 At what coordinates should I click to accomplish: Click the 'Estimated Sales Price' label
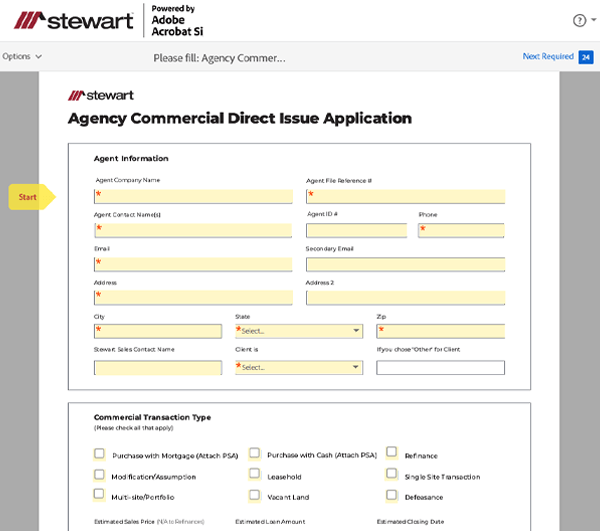(x=124, y=521)
